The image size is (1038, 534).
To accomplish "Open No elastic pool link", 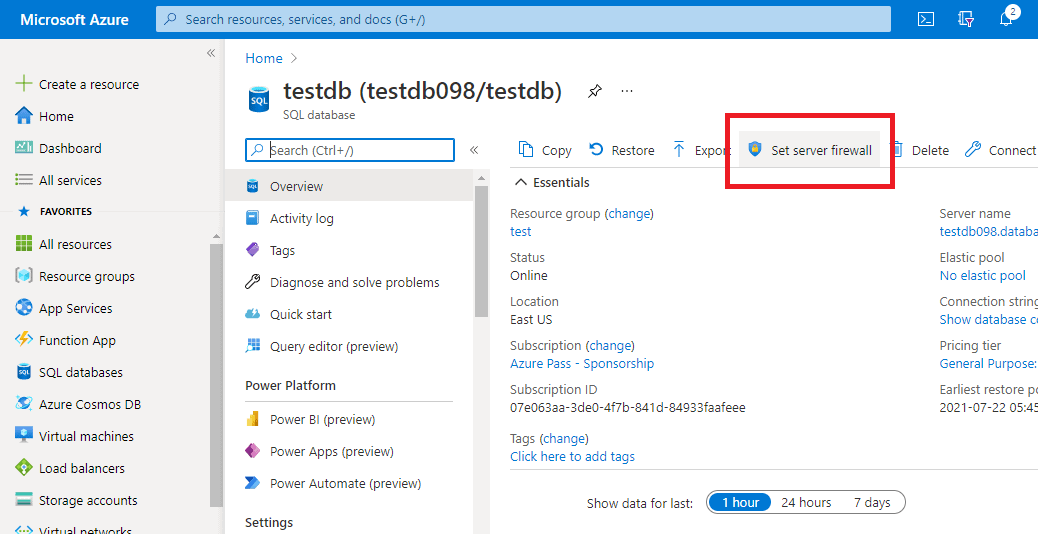I will click(x=982, y=275).
